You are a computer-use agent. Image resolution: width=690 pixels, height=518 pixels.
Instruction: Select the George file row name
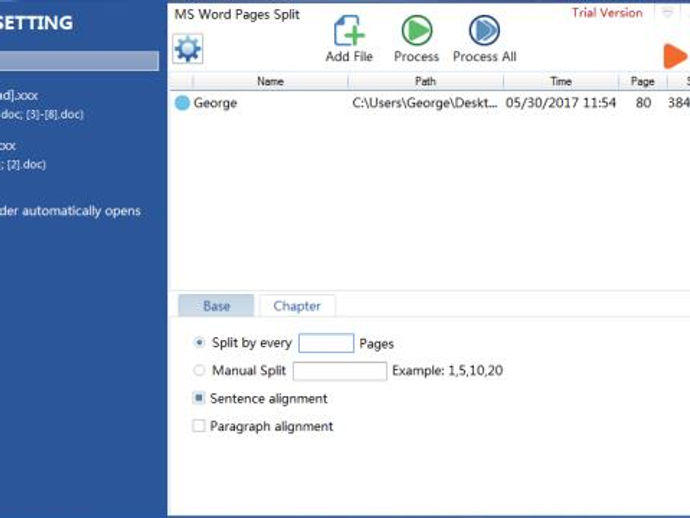click(215, 103)
